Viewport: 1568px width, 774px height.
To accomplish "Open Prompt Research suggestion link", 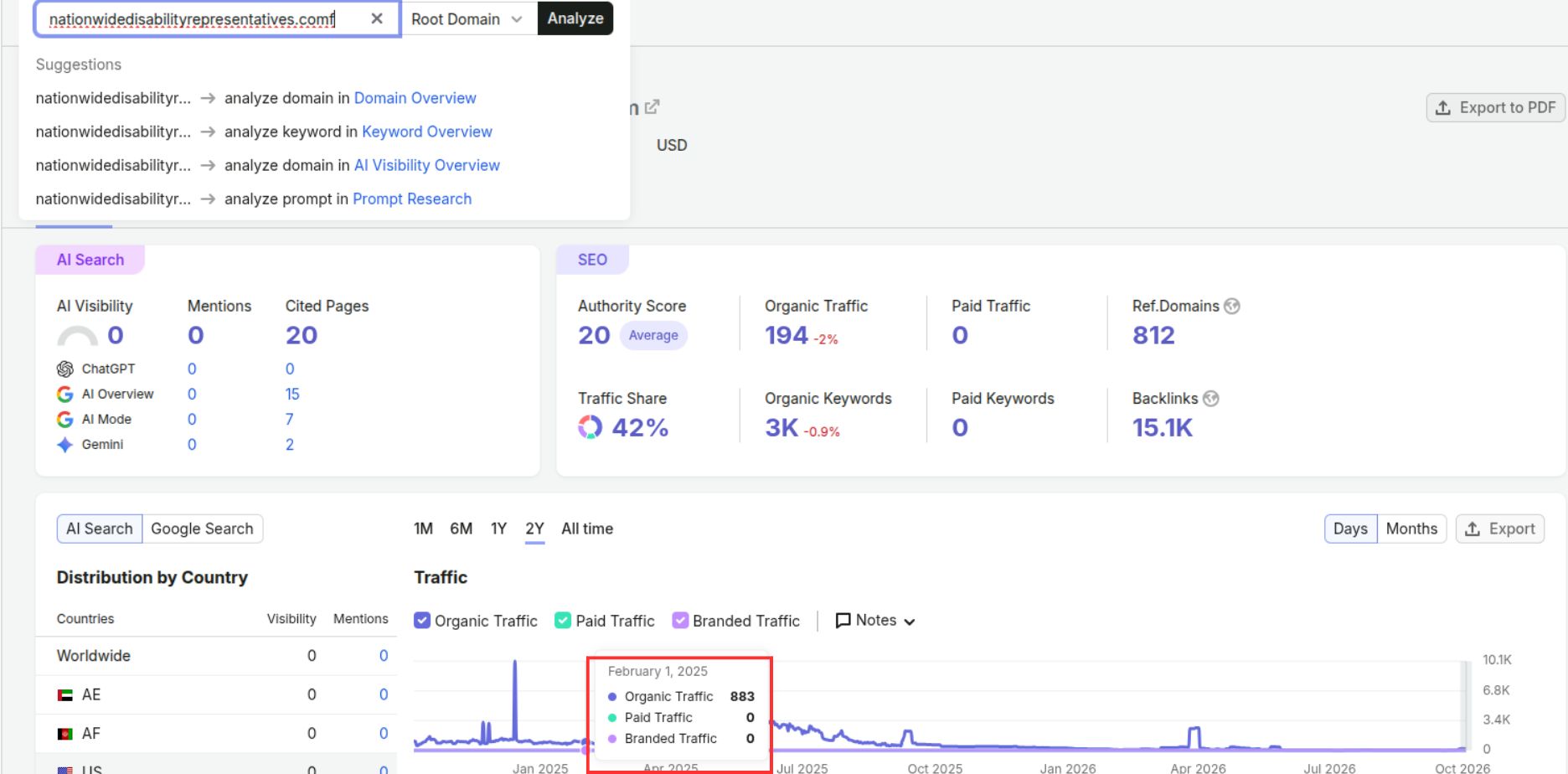I will point(412,199).
